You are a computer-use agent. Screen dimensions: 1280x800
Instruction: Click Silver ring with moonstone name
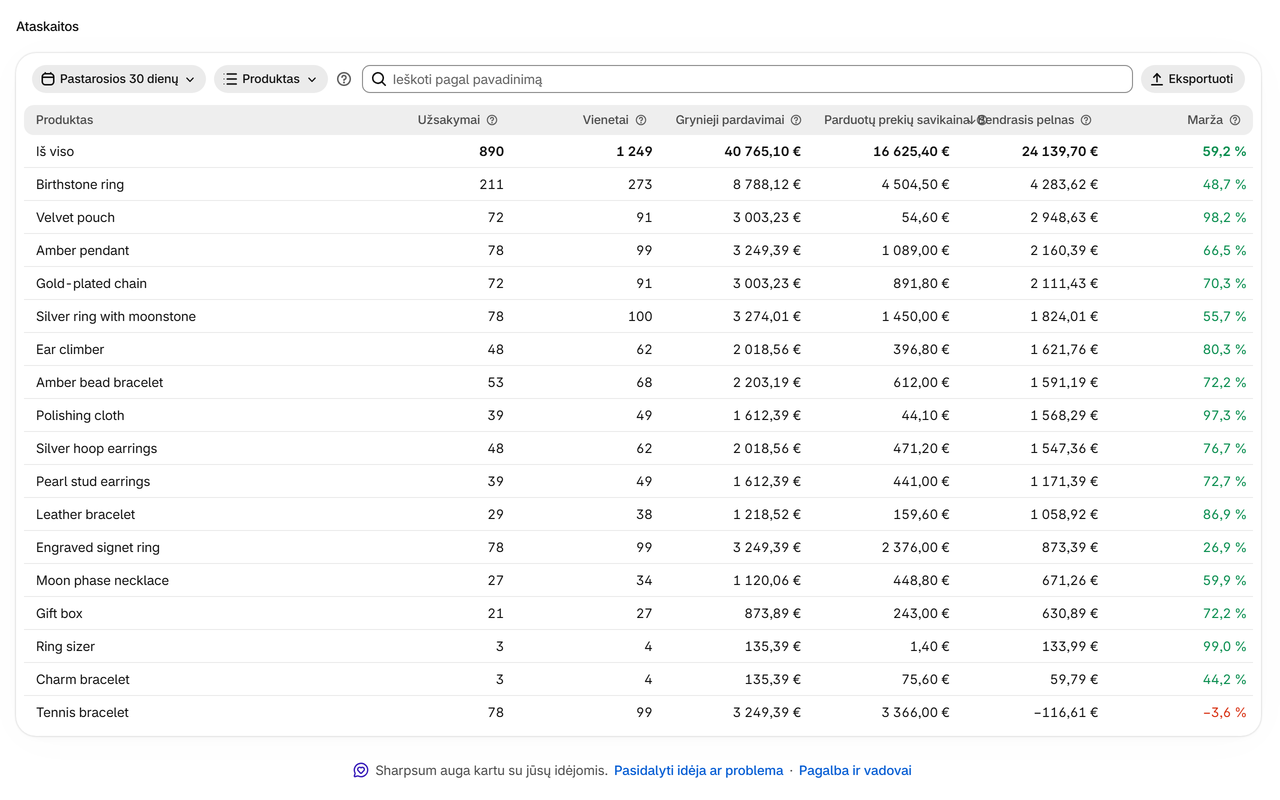[116, 316]
